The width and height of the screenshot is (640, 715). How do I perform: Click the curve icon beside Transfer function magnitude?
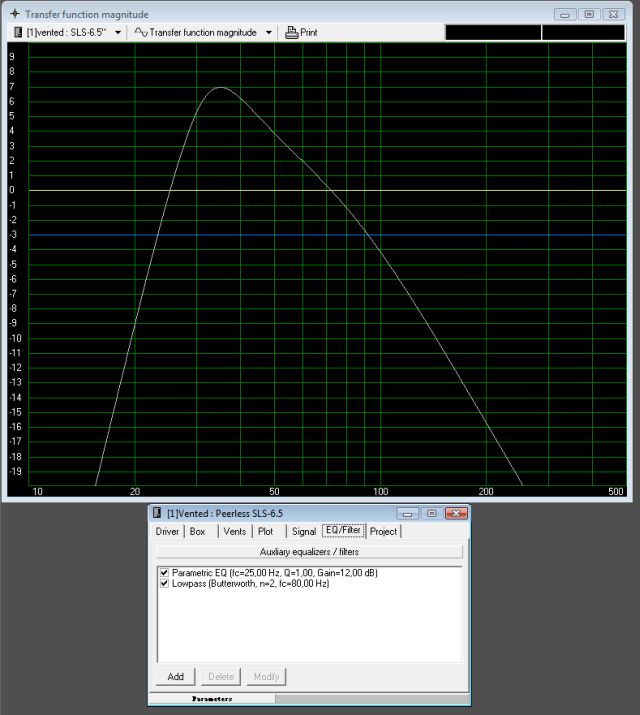[x=141, y=32]
